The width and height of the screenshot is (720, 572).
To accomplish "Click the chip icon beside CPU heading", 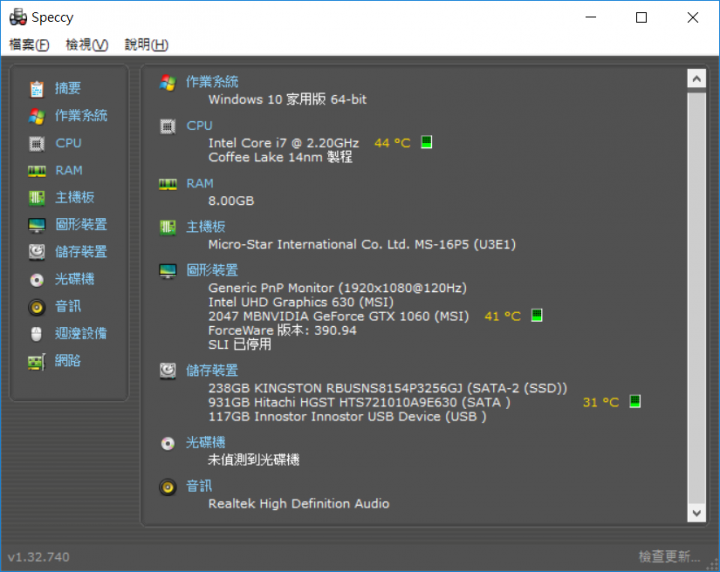I will point(168,126).
